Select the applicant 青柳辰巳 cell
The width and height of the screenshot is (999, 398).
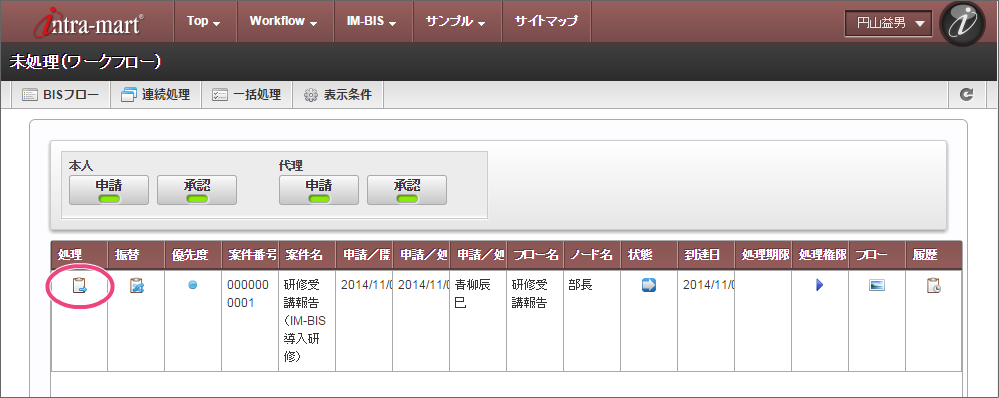coord(478,320)
